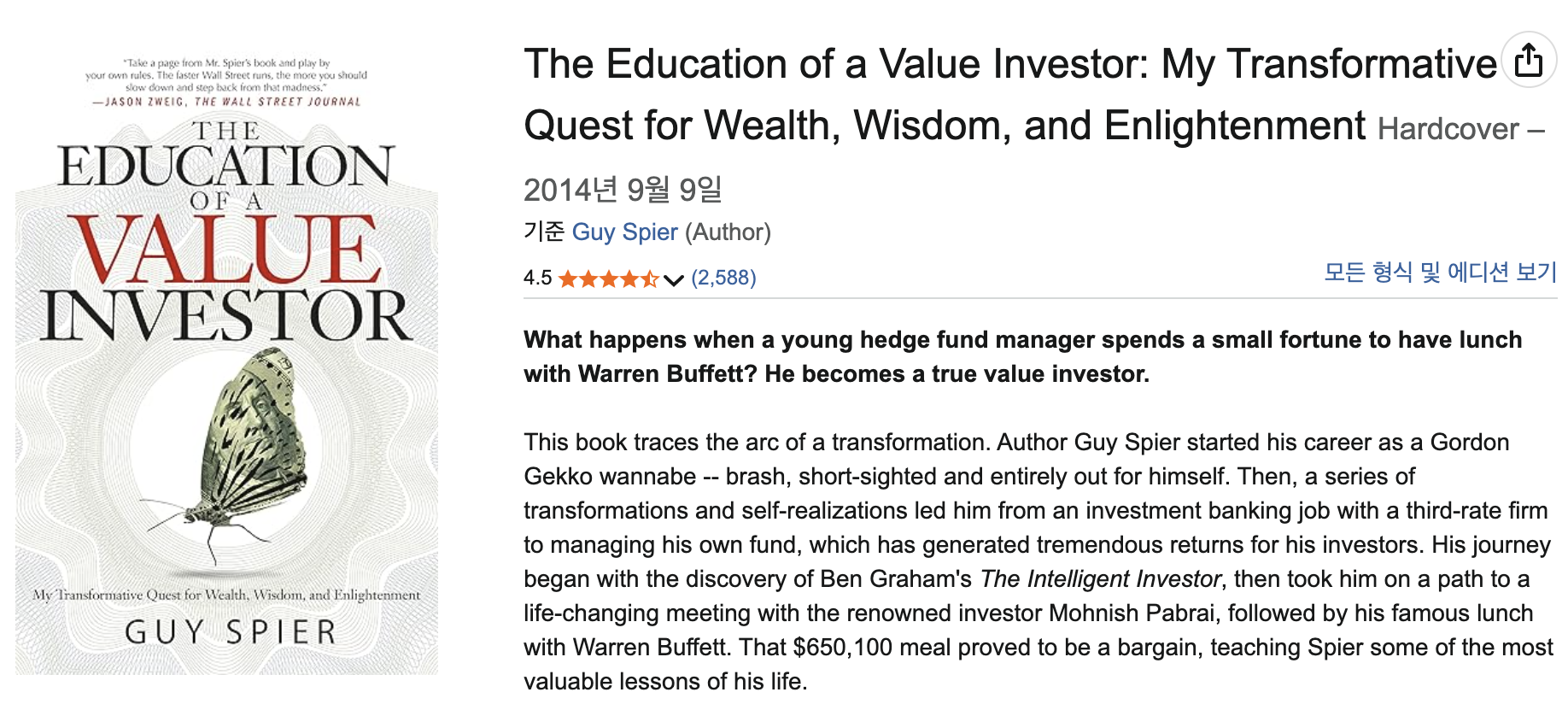Click the 4.5 rating number

(537, 278)
